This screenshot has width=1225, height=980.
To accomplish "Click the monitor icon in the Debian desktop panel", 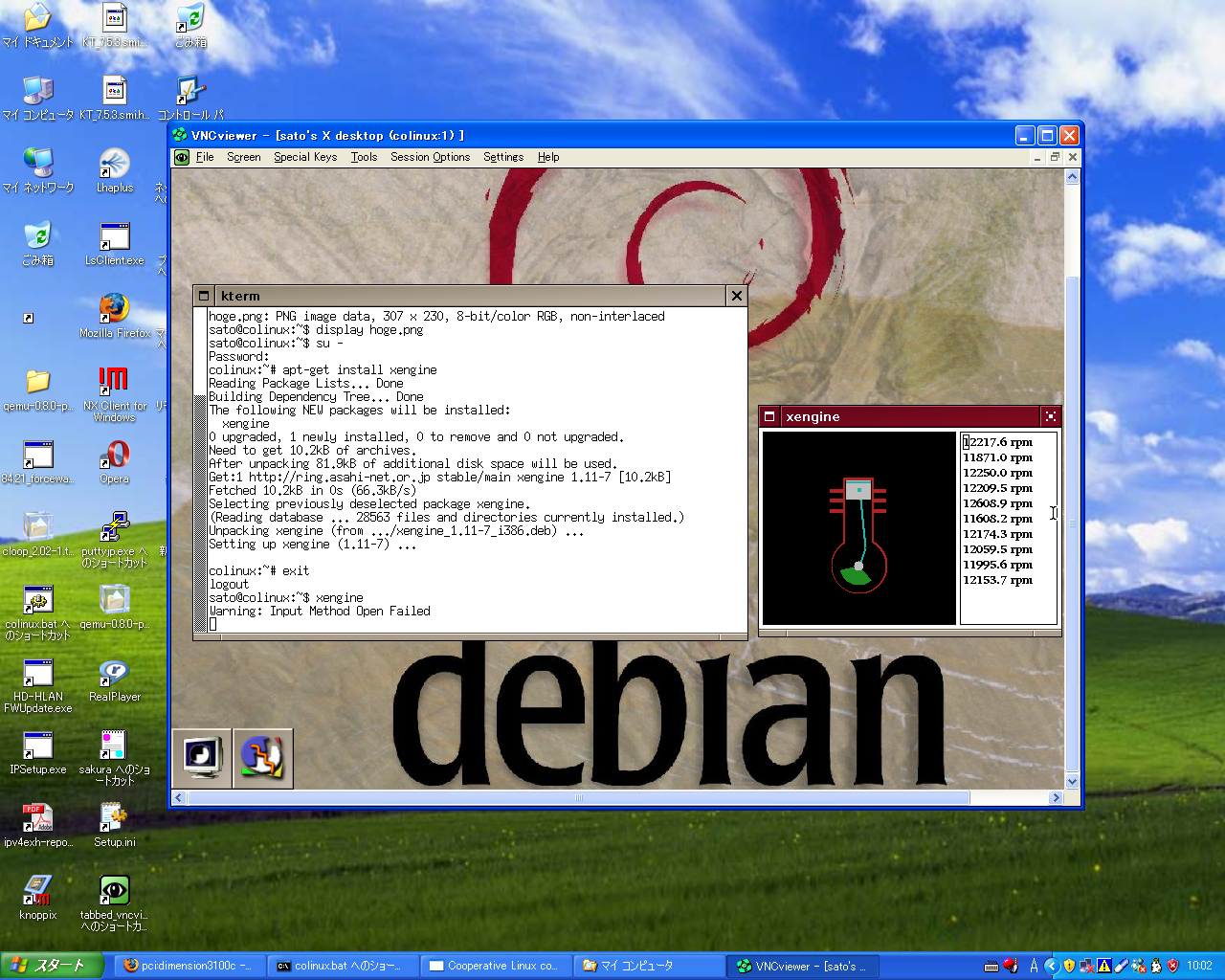I will 202,758.
